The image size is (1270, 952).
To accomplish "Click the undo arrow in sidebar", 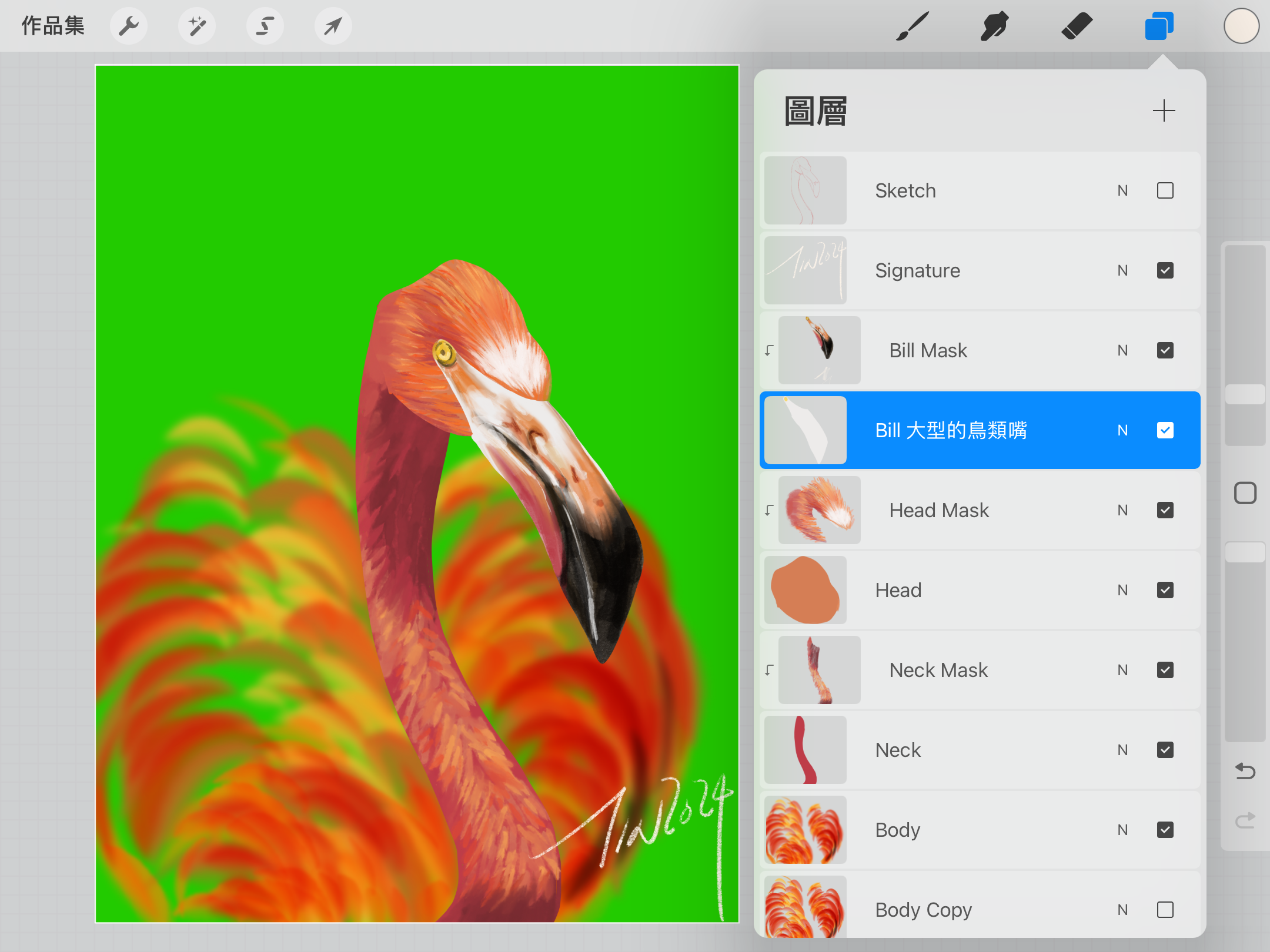I will click(1245, 770).
